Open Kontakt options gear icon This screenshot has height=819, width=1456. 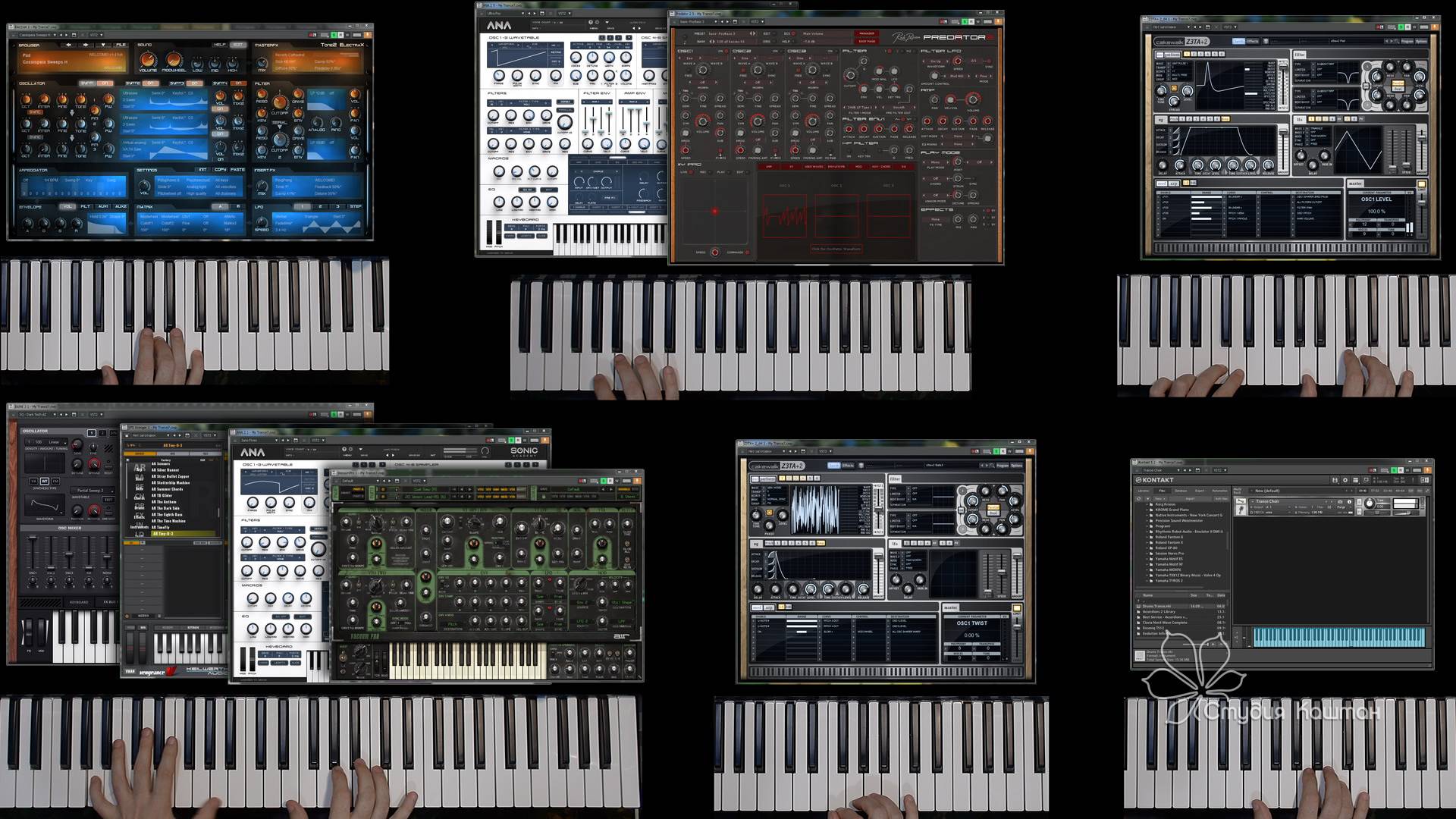[x=1345, y=480]
